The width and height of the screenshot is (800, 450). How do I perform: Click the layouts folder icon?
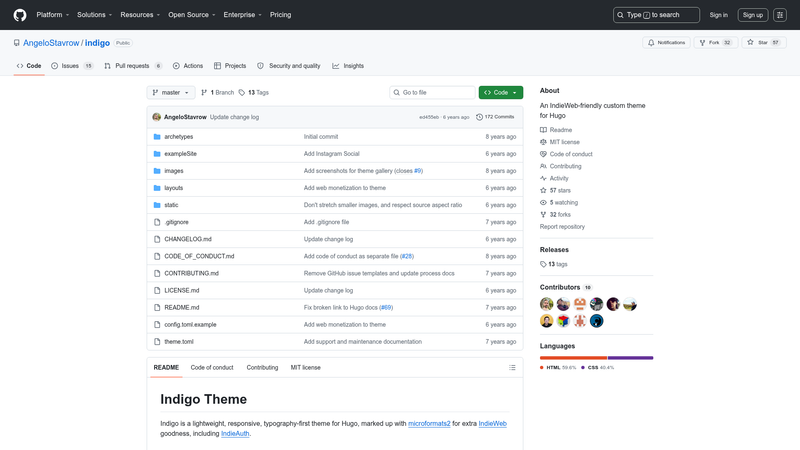pos(157,188)
